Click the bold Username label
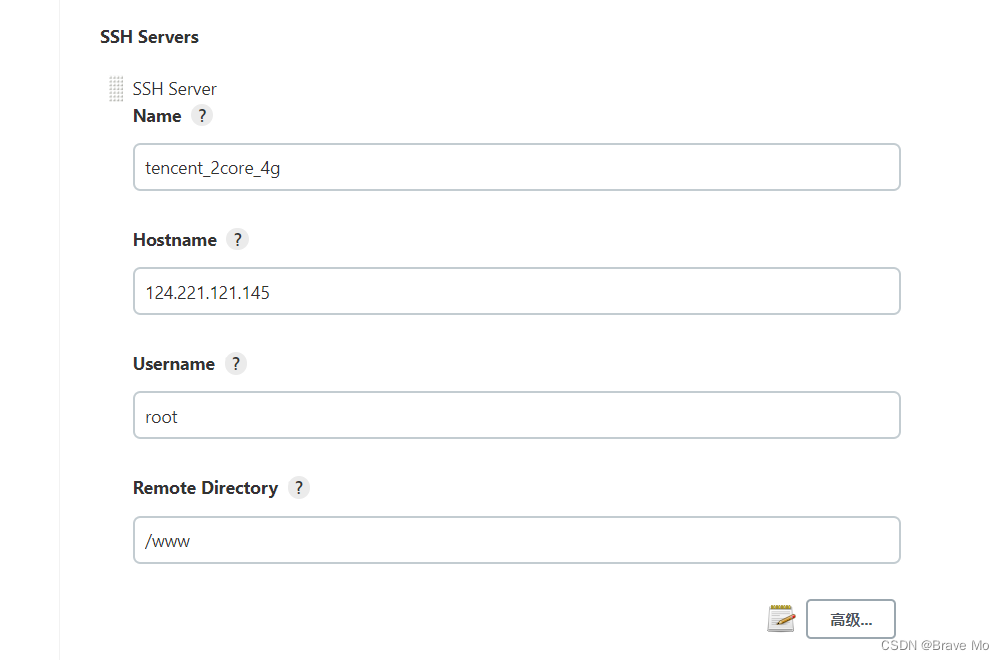1004x660 pixels. pyautogui.click(x=173, y=363)
